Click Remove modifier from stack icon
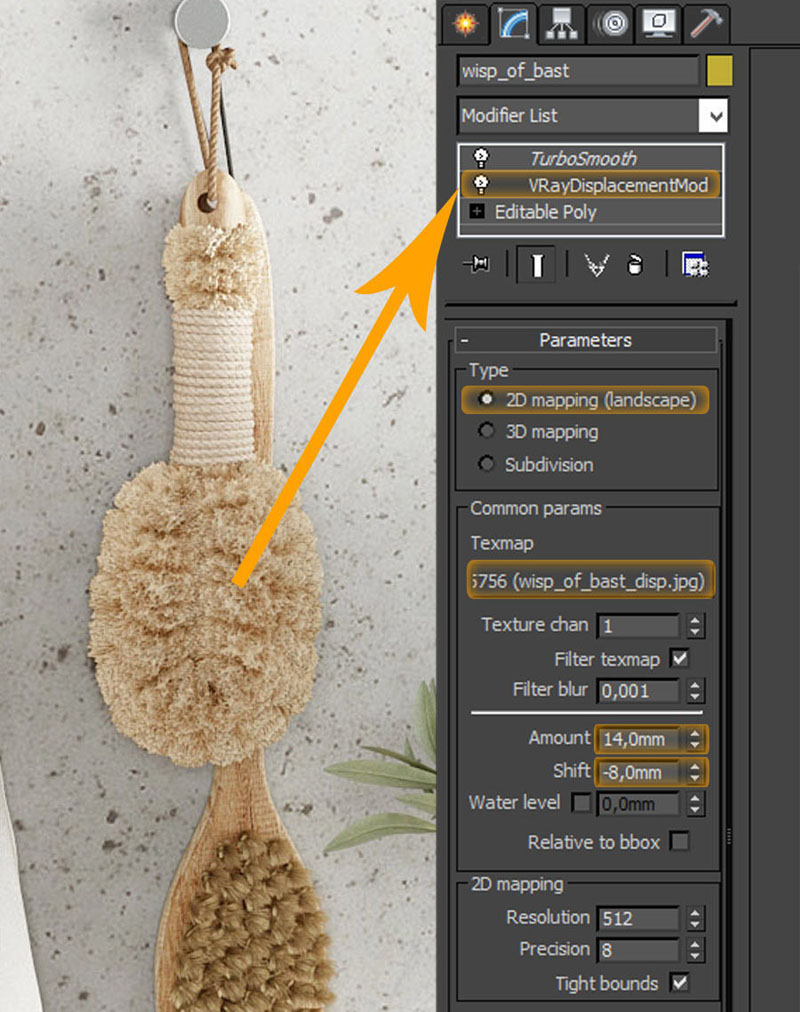Screen dimensions: 800x1012 tap(635, 265)
